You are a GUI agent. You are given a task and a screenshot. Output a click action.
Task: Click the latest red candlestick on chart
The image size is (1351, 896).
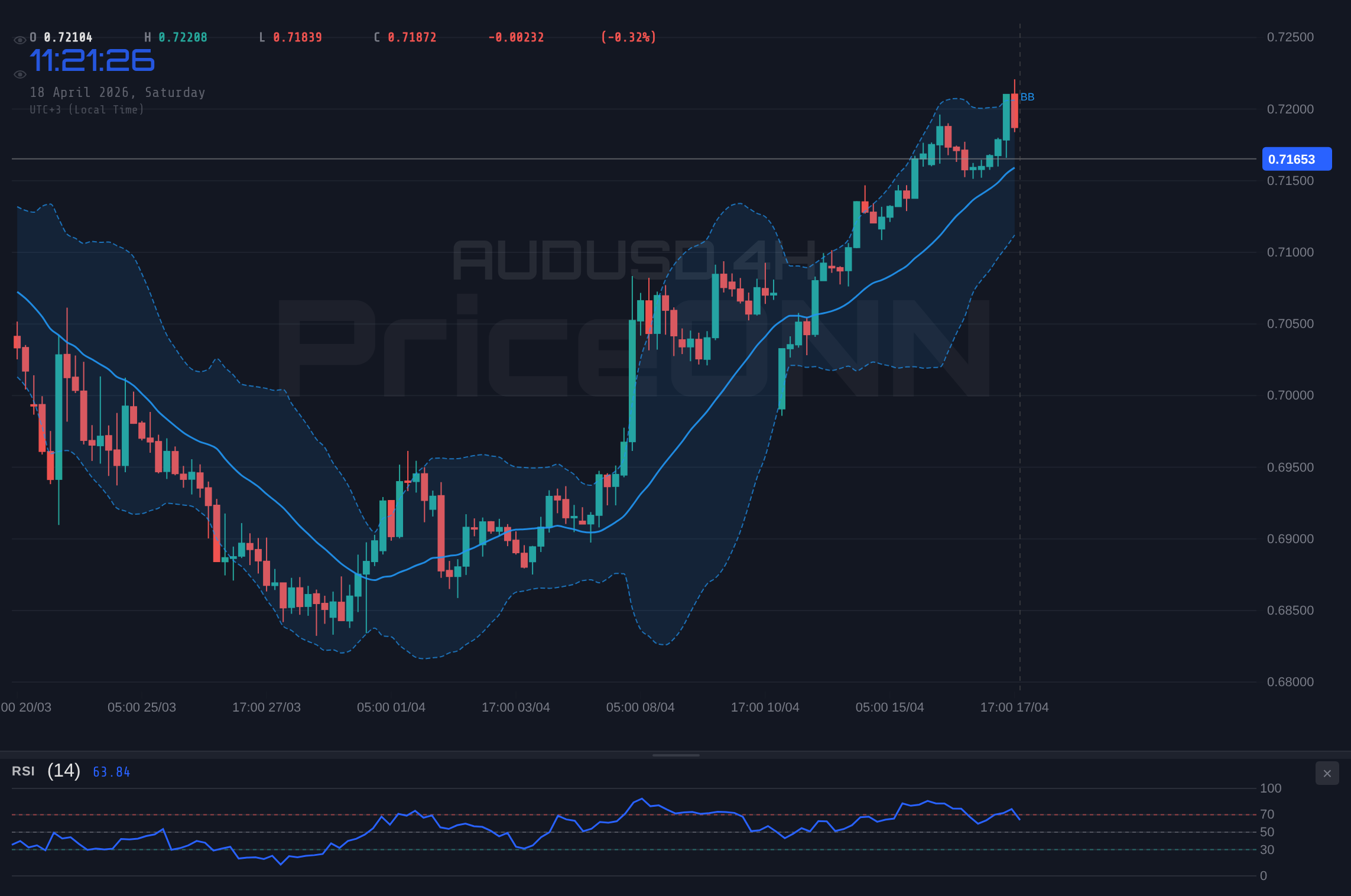[x=1015, y=111]
